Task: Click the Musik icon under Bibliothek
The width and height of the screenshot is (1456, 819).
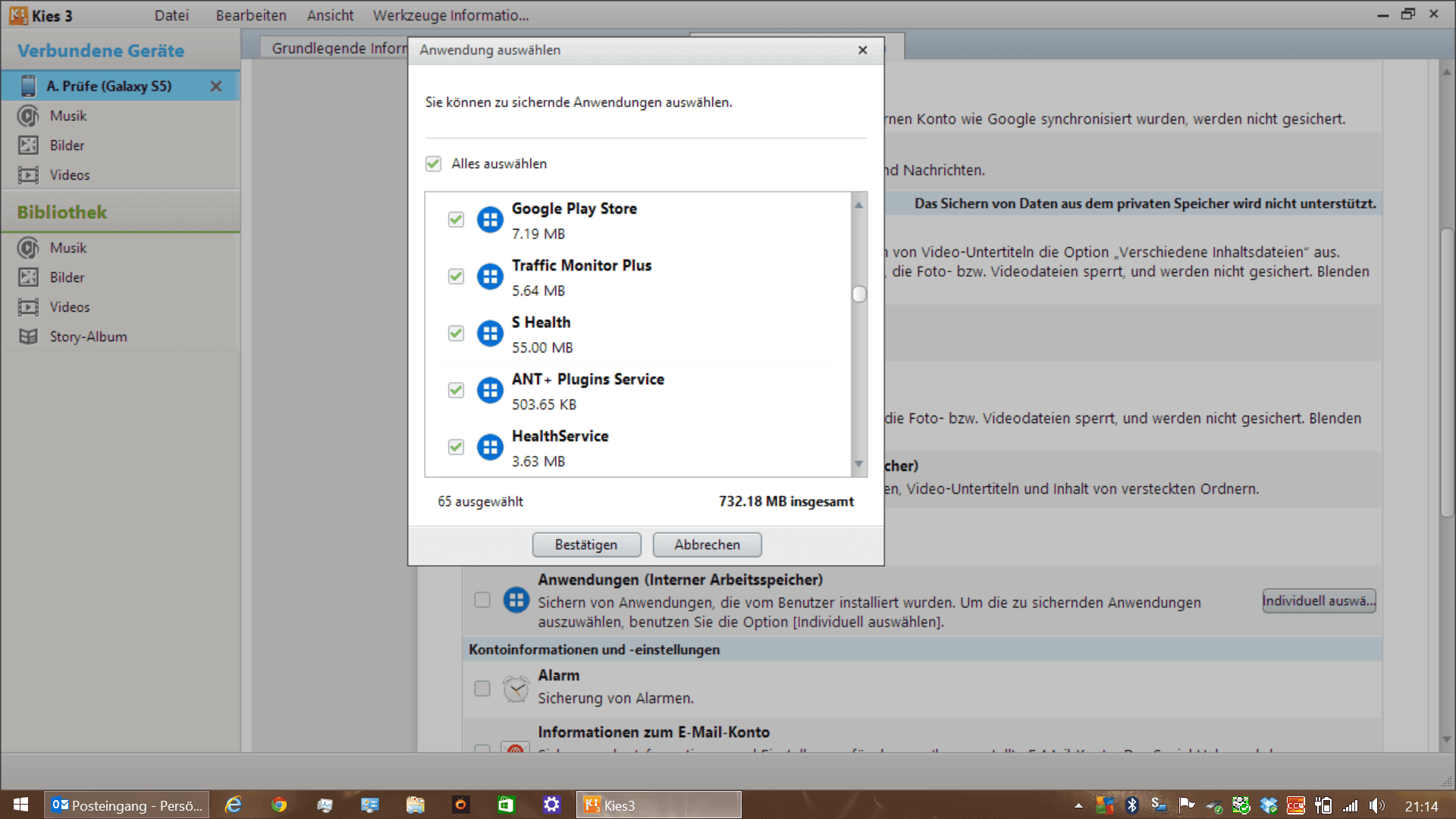Action: [28, 248]
